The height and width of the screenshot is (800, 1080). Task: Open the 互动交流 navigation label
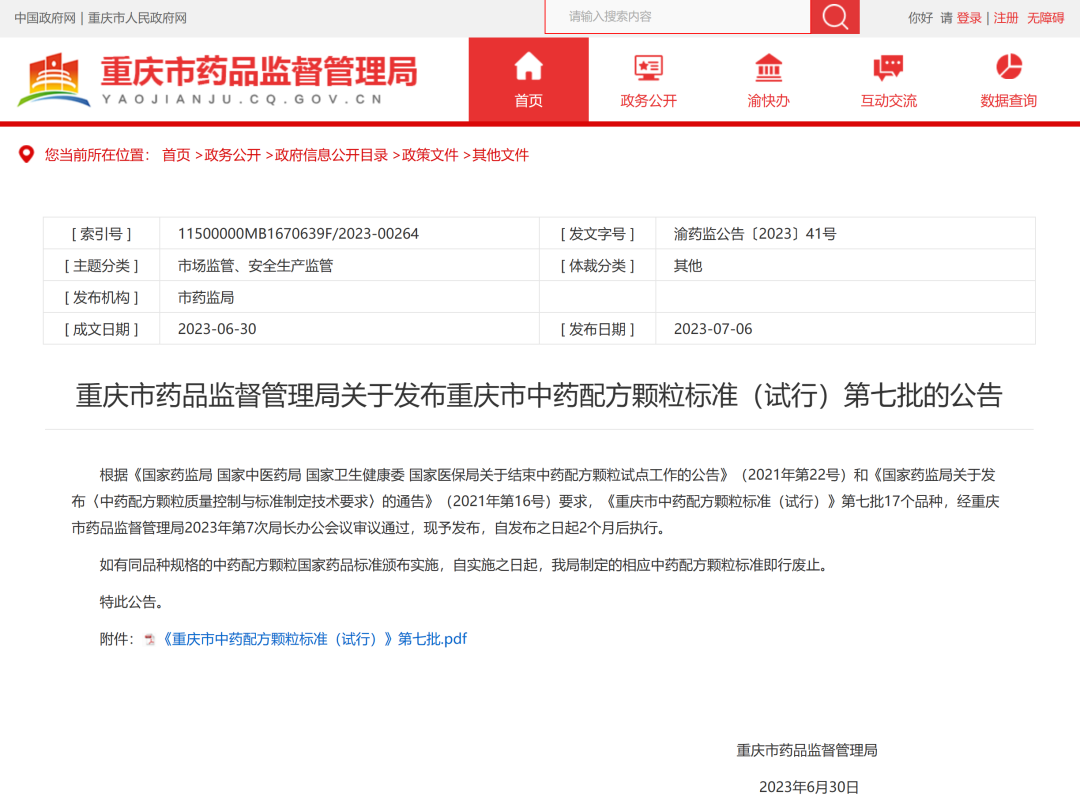tap(889, 101)
